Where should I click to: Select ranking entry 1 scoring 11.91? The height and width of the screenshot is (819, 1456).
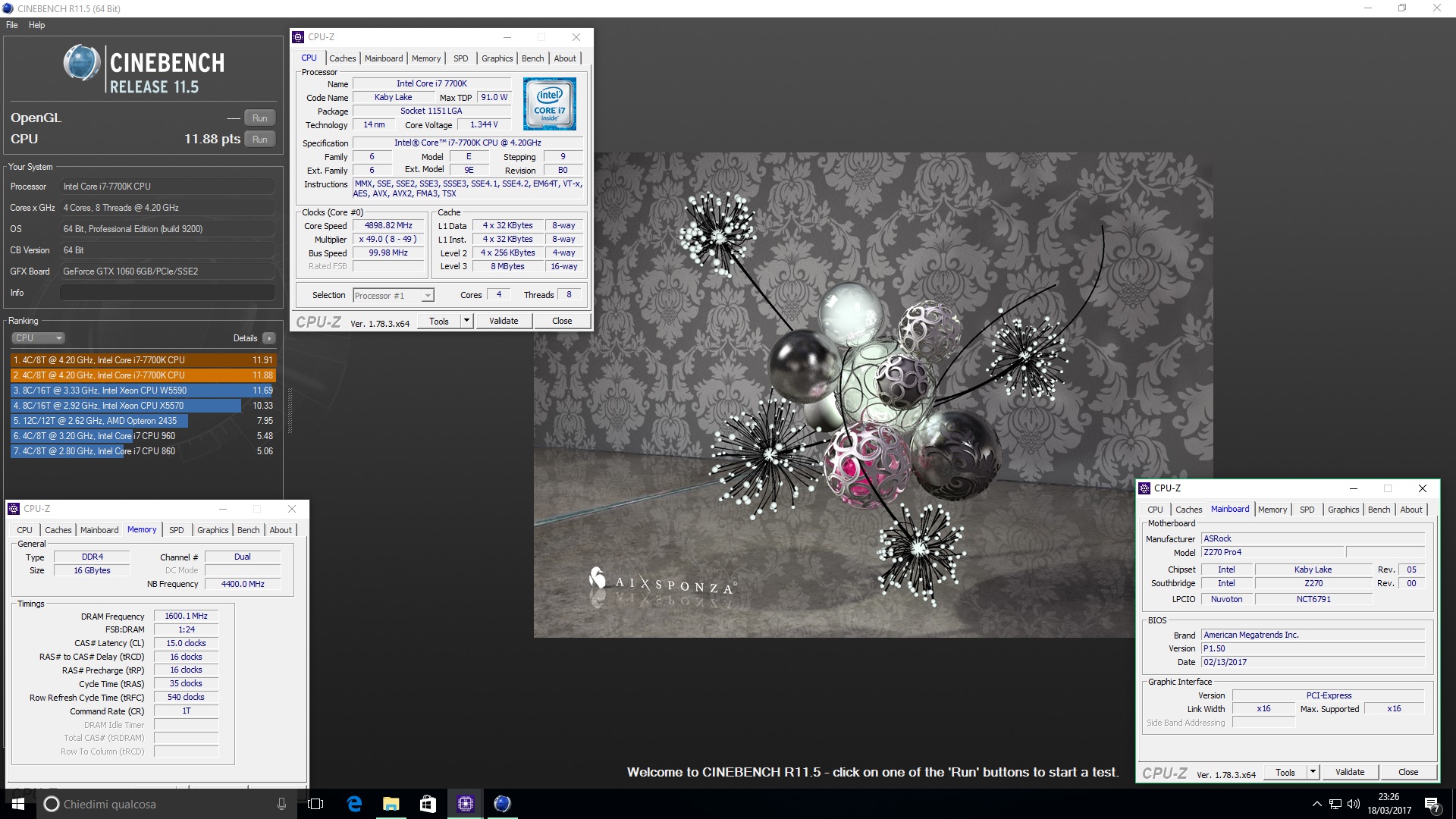[x=143, y=360]
